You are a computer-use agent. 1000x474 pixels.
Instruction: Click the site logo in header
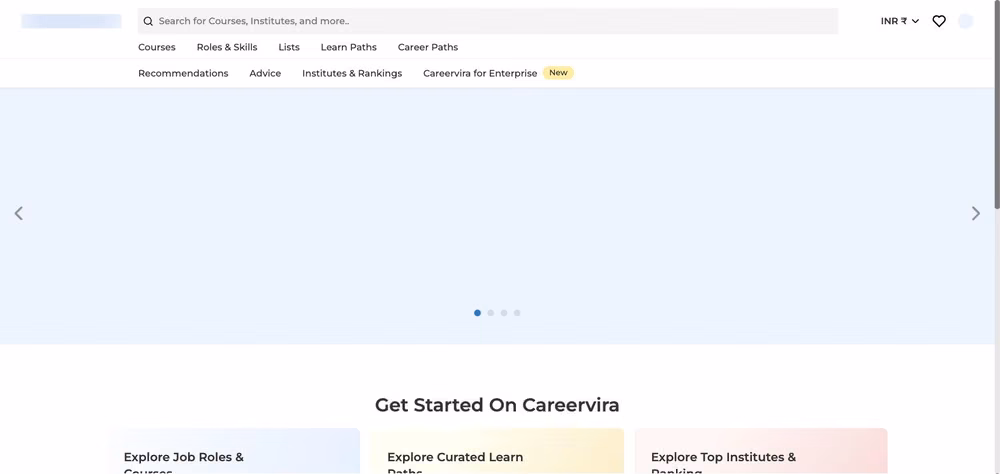(x=71, y=21)
